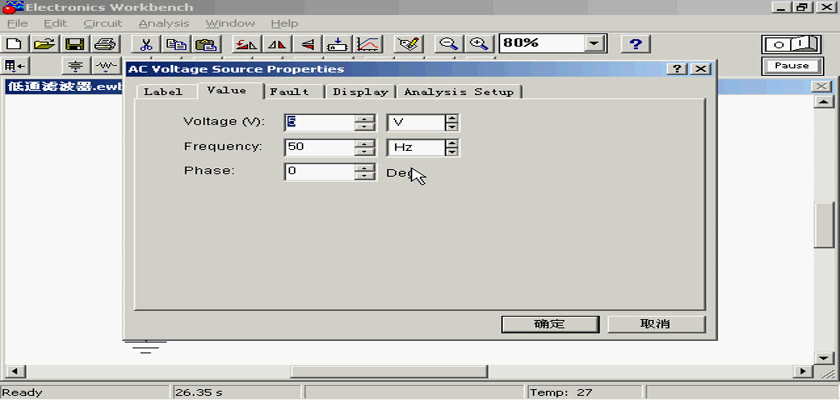840x400 pixels.
Task: Increase Phase value with up arrow
Action: pos(365,168)
